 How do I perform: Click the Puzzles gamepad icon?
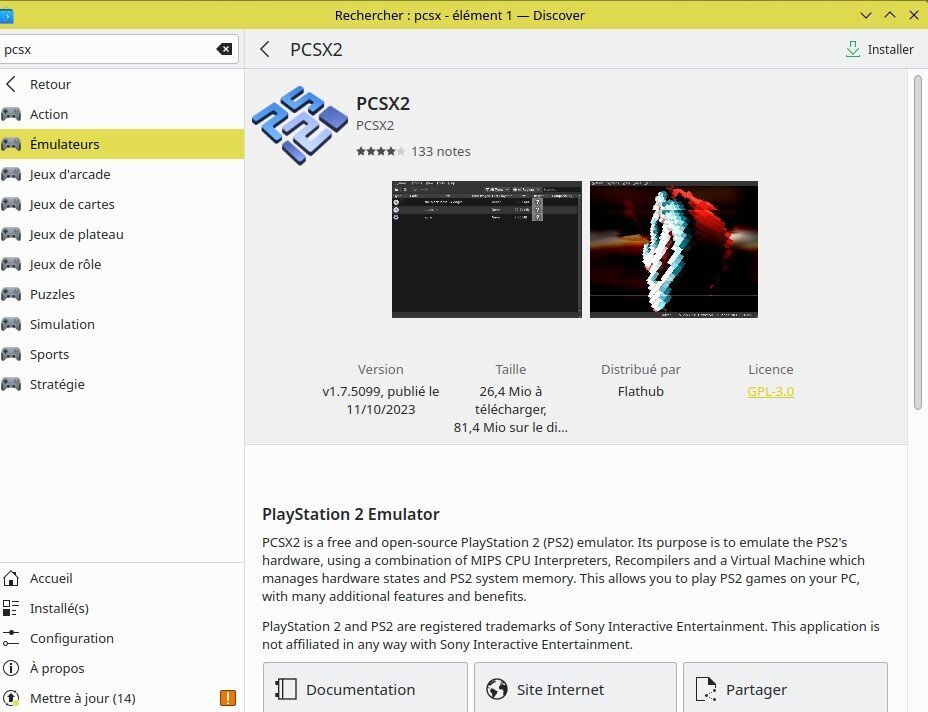[11, 294]
